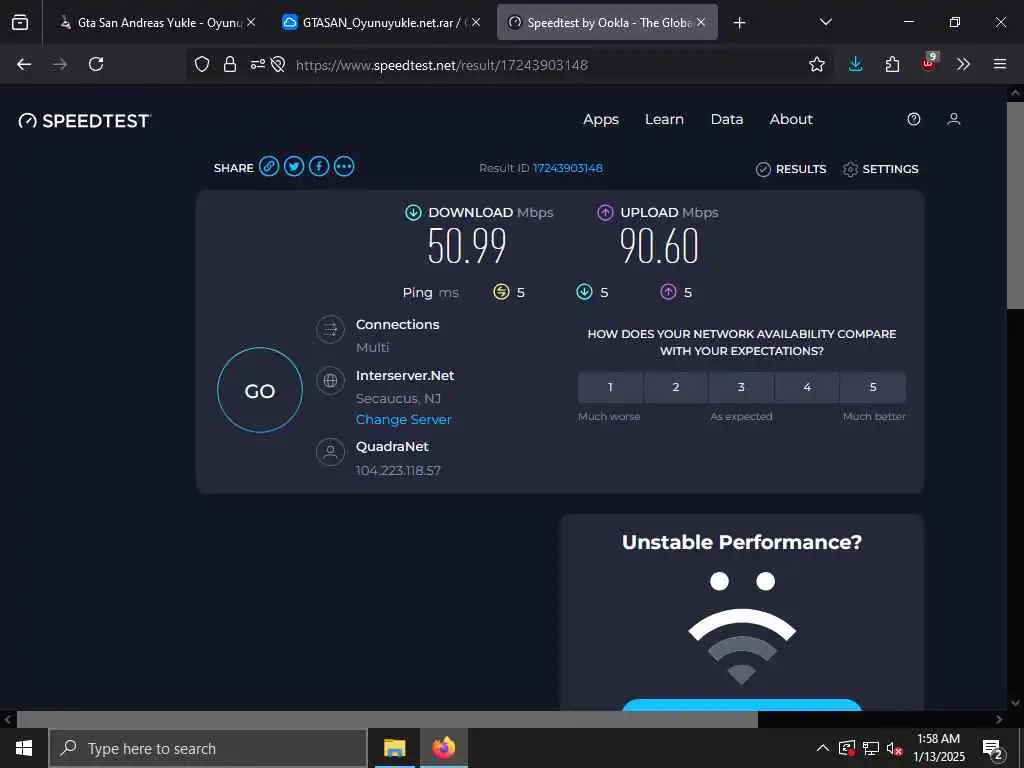The height and width of the screenshot is (768, 1024).
Task: Click the Interserver.Net server name
Action: pyautogui.click(x=405, y=376)
